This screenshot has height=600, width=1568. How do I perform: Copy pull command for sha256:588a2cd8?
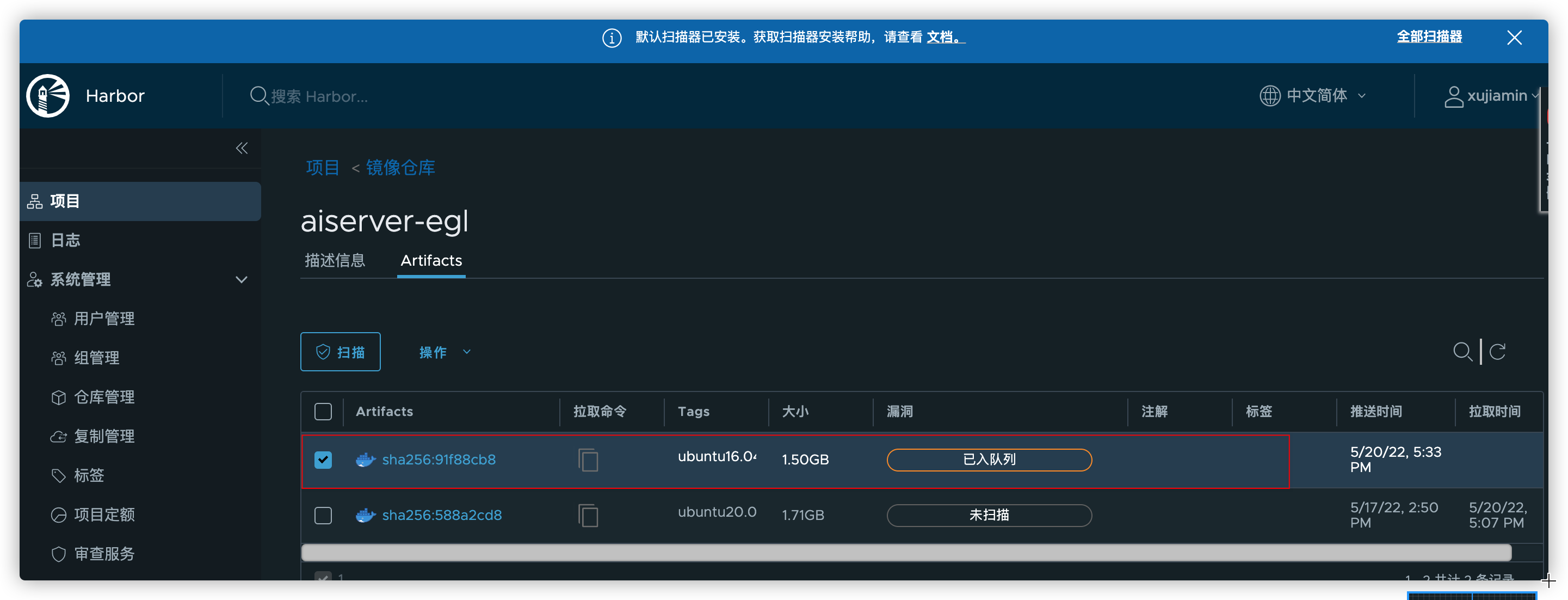pos(588,515)
